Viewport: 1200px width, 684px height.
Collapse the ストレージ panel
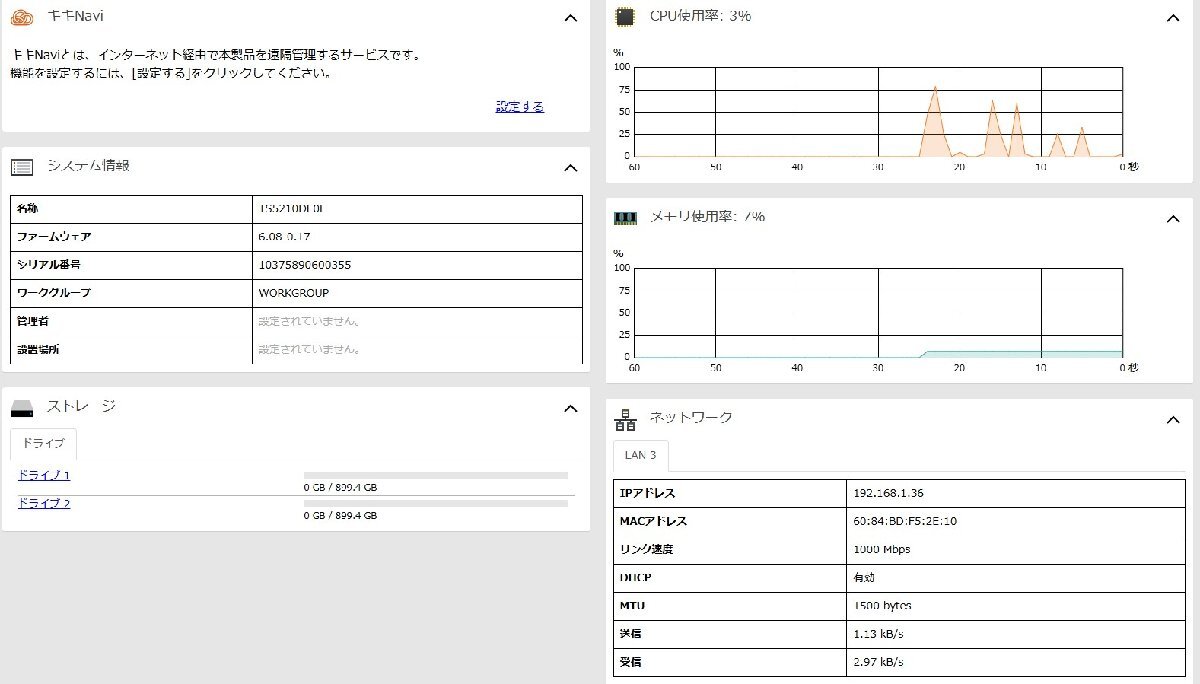point(570,408)
